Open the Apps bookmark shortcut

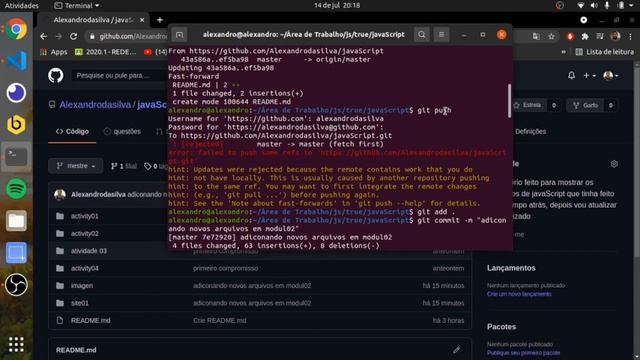point(54,52)
